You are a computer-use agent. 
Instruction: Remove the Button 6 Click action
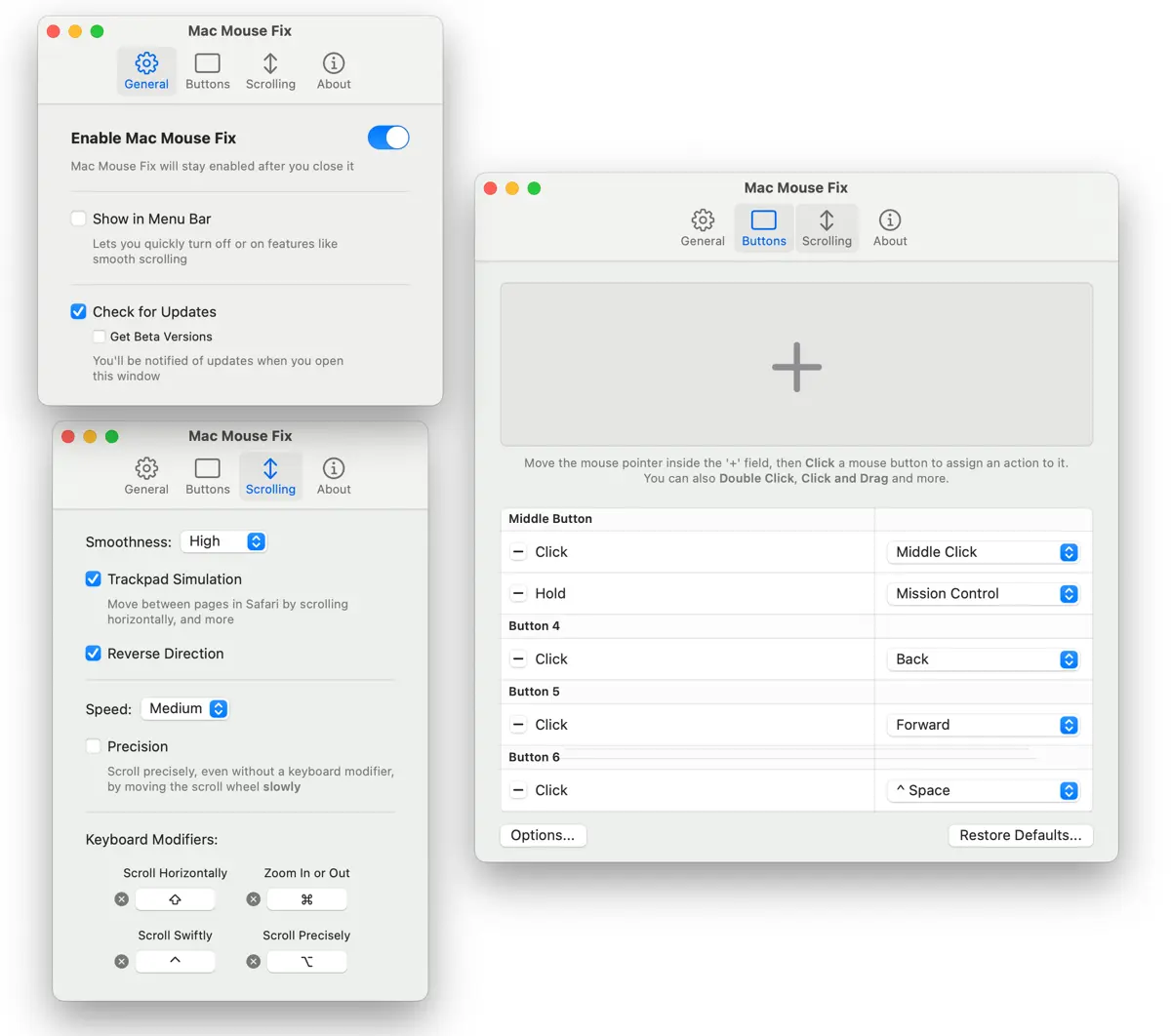(518, 790)
